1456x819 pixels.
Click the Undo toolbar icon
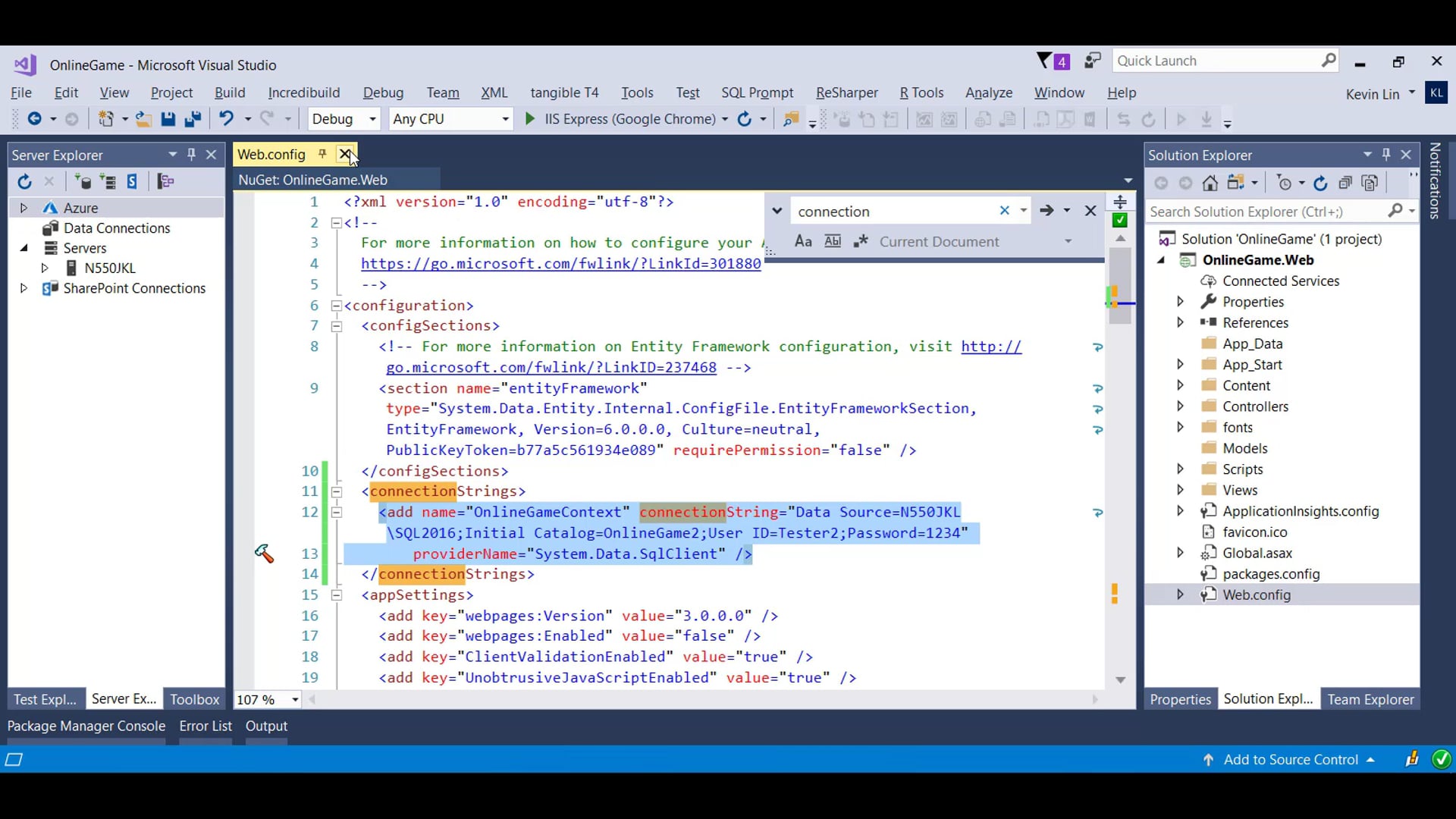click(227, 119)
